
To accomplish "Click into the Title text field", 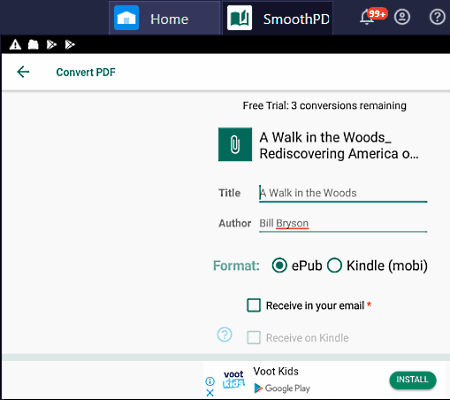I will coord(343,193).
